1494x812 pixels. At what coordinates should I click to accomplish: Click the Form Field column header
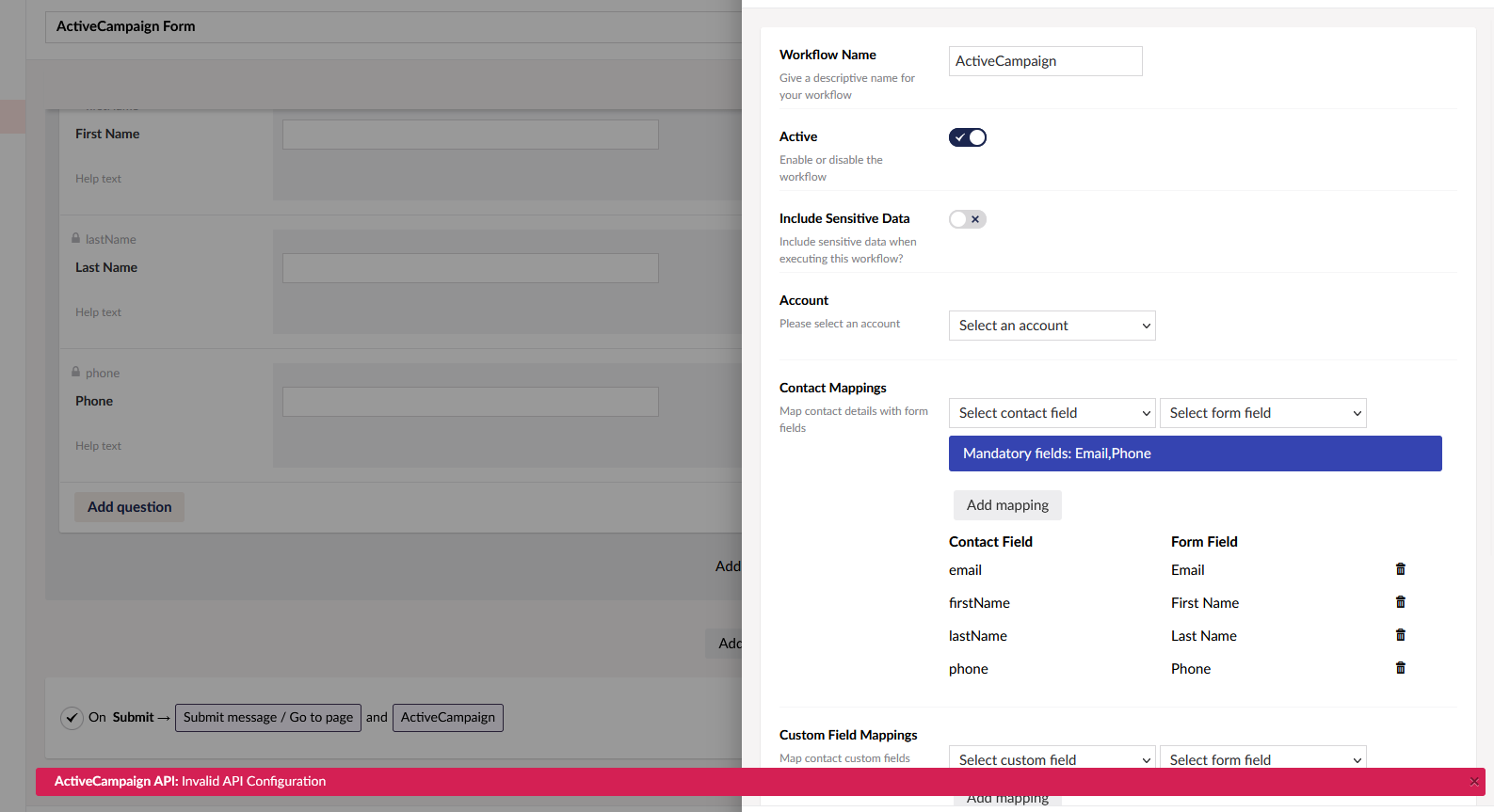coord(1204,542)
